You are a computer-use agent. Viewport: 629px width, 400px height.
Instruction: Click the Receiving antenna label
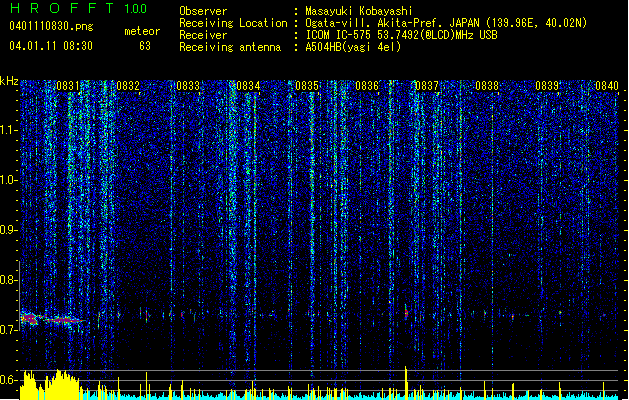click(x=230, y=47)
